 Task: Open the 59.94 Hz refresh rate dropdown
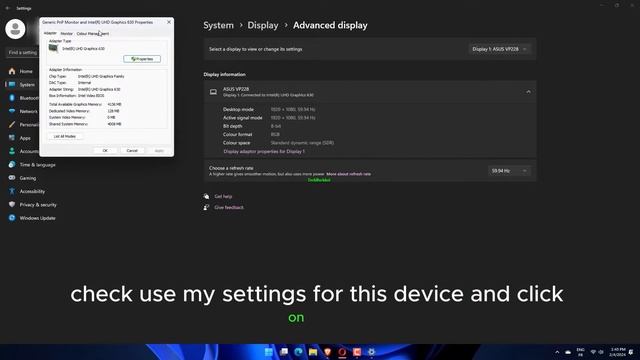point(509,171)
